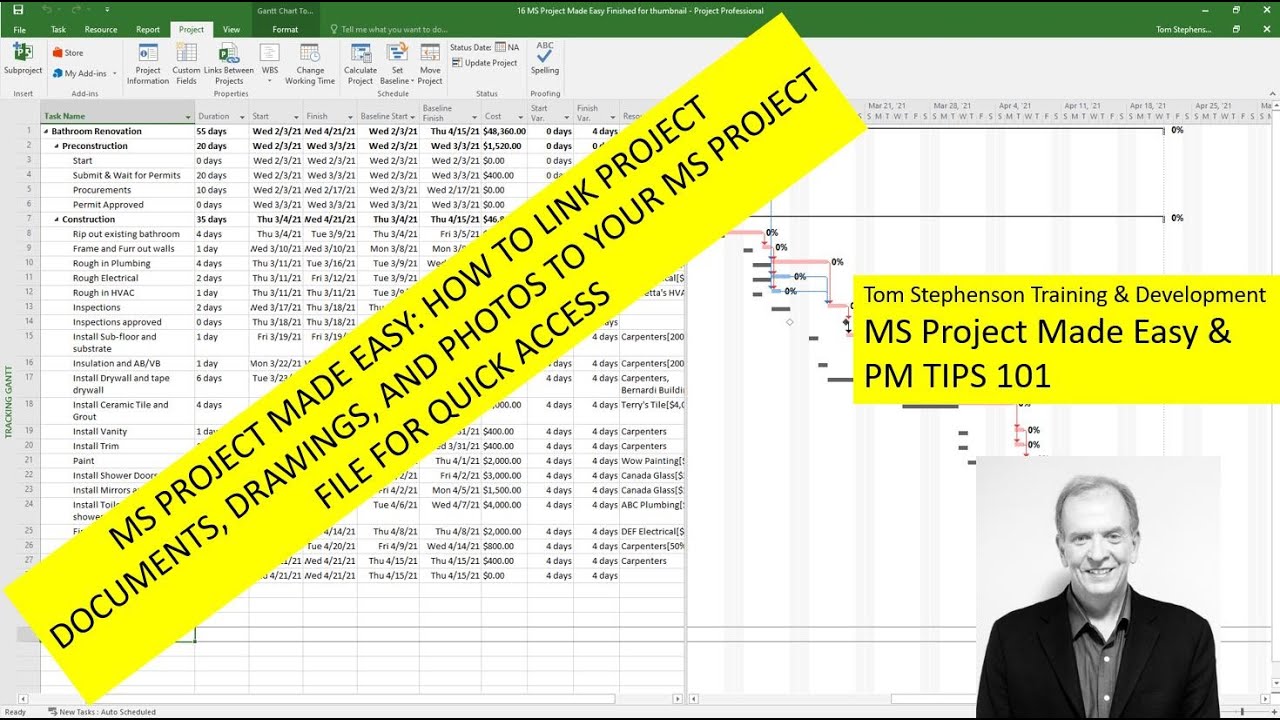Viewport: 1280px width, 720px height.
Task: Run the Spelling check
Action: point(545,60)
